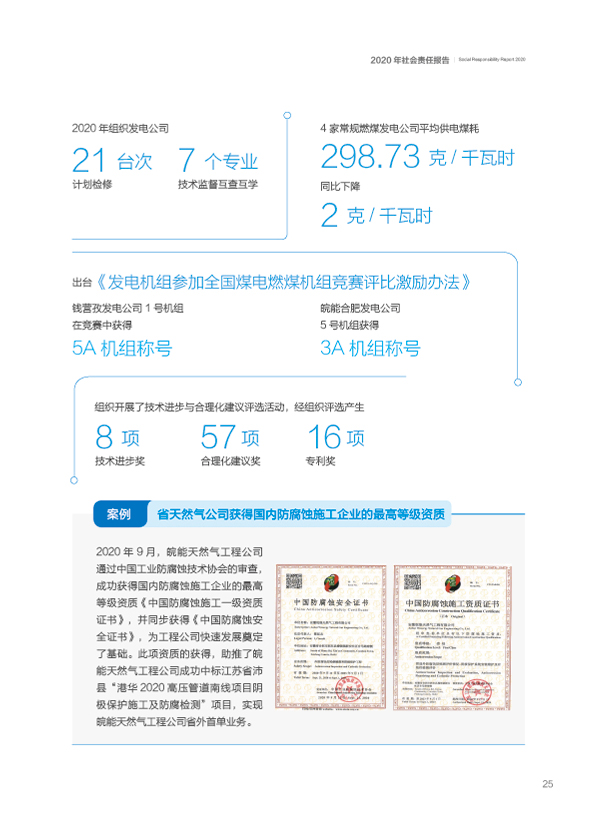603x825 pixels.
Task: Click the 5A 机组称号 text
Action: click(x=122, y=348)
